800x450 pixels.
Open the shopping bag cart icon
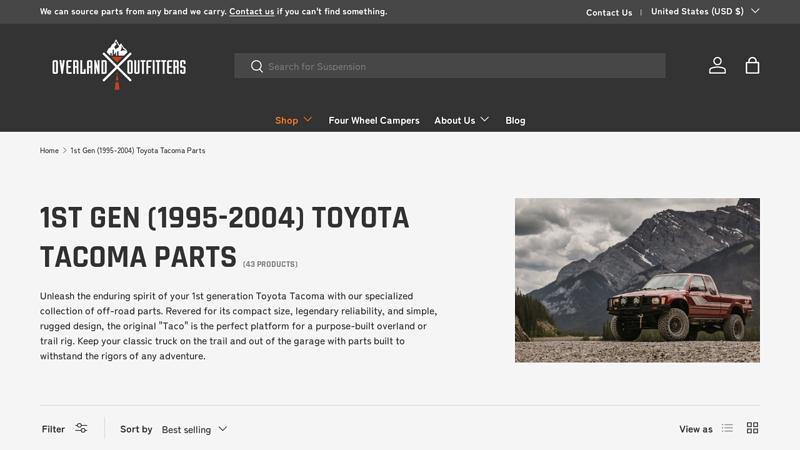pos(752,66)
